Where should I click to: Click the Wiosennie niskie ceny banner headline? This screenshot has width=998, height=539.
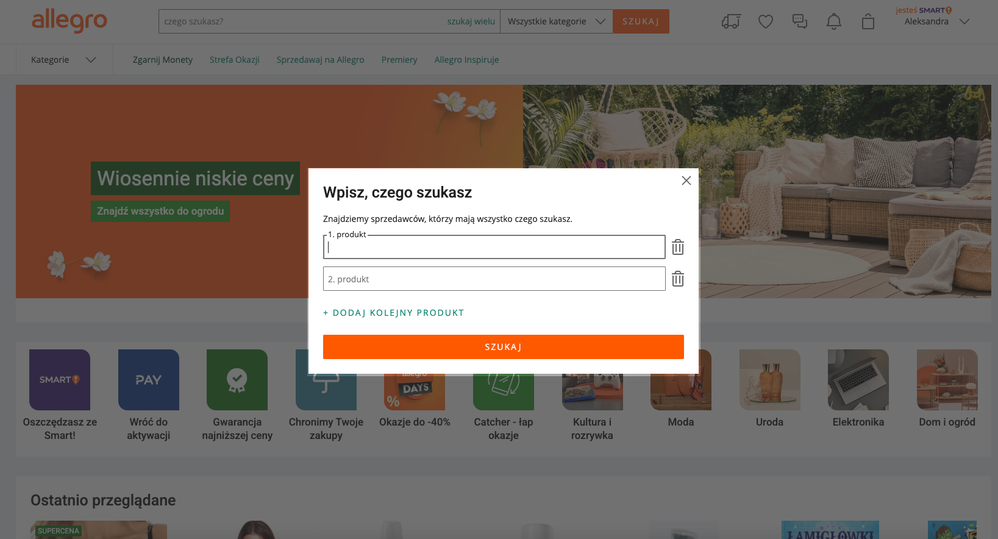[x=195, y=178]
